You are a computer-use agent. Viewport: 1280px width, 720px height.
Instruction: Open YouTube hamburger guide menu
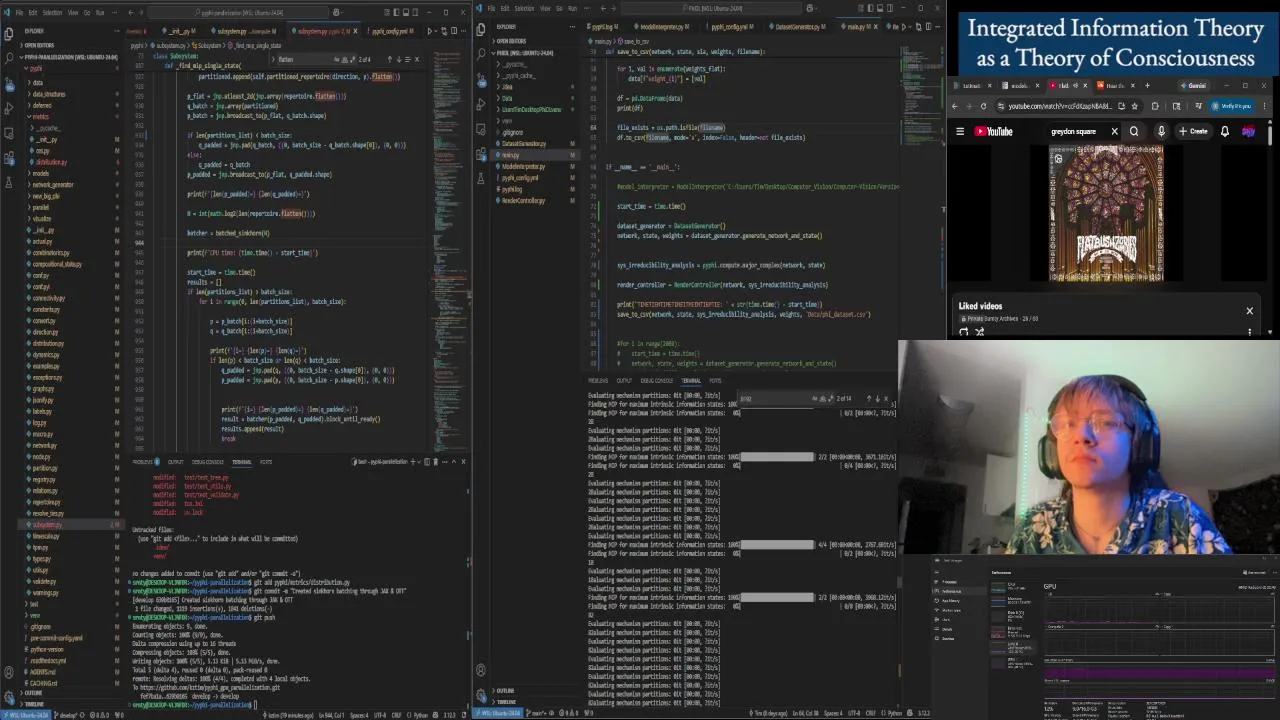tap(960, 131)
